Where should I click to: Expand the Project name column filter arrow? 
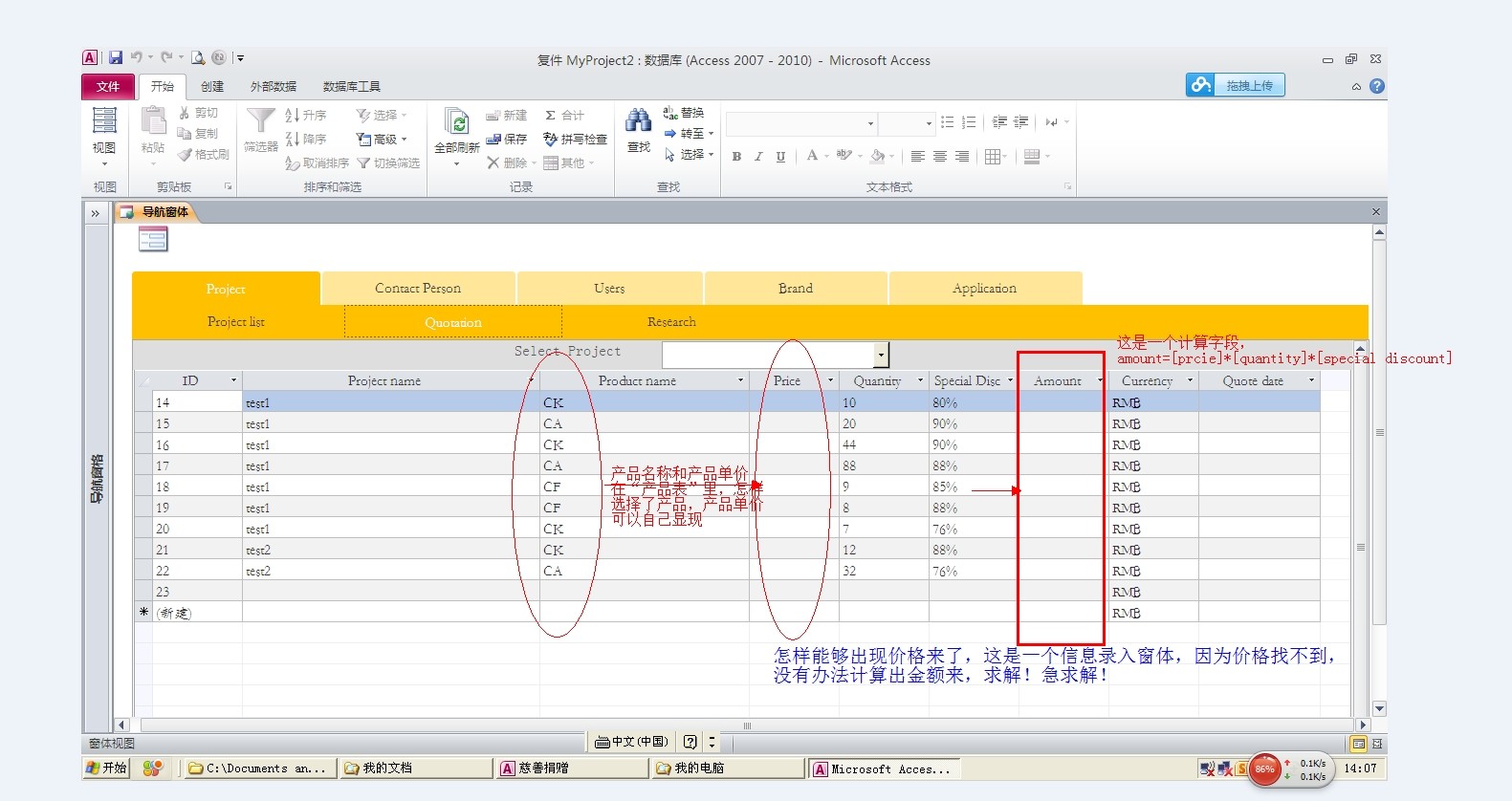click(531, 381)
